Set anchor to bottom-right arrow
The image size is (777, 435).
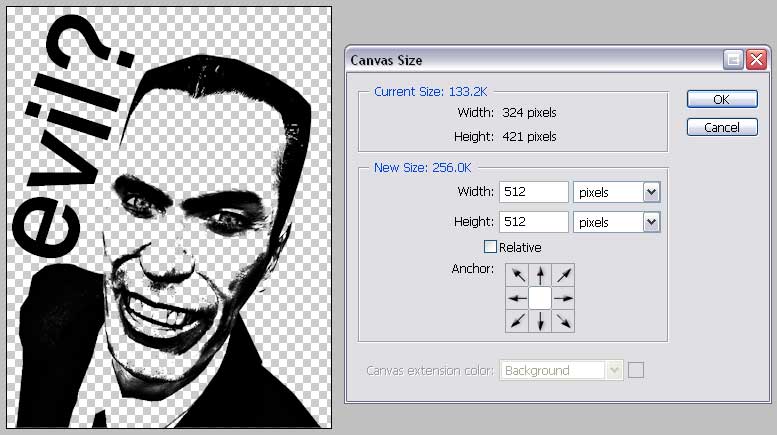[x=563, y=321]
